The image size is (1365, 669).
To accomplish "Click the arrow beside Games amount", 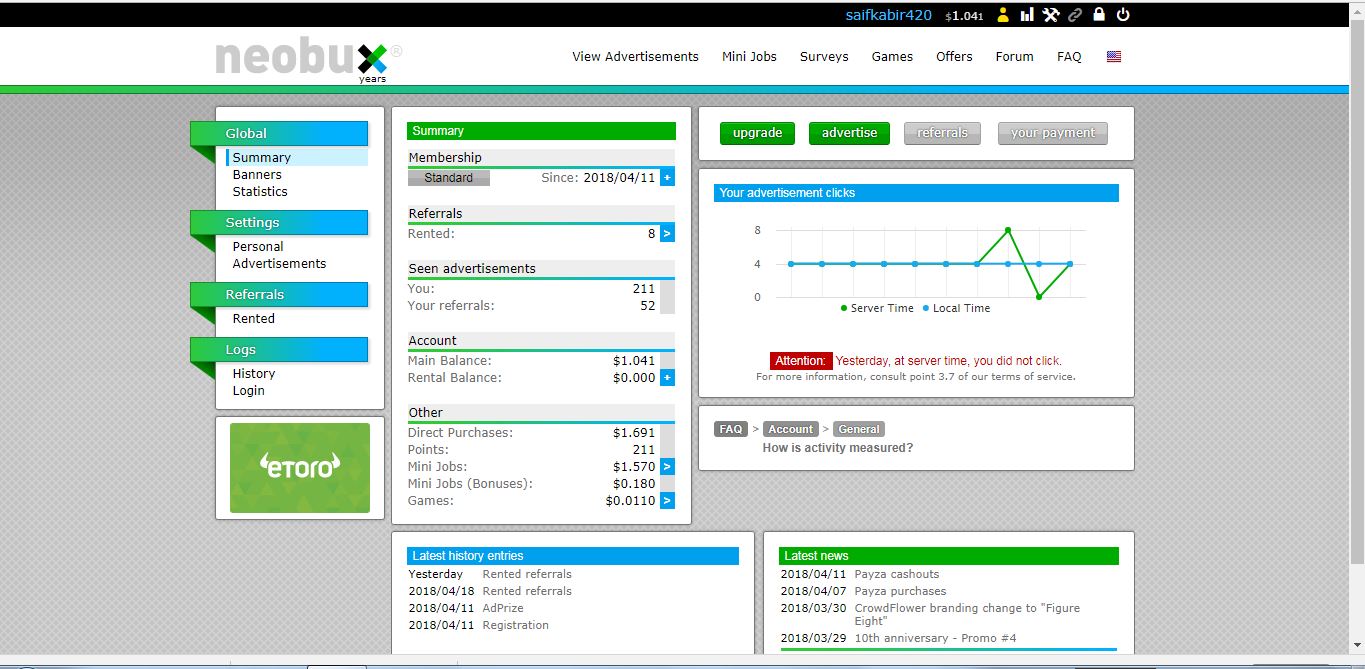I will pos(667,501).
